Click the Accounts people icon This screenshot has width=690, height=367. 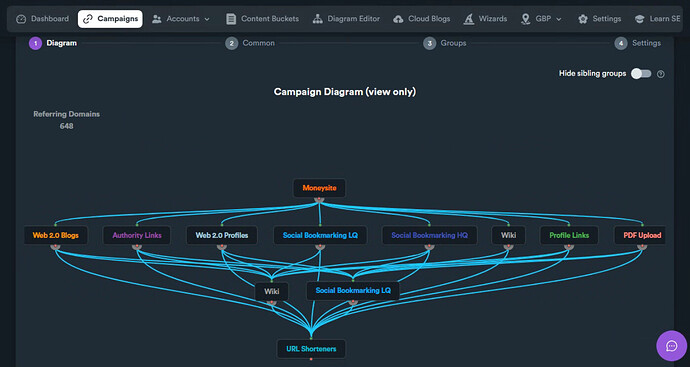(157, 19)
